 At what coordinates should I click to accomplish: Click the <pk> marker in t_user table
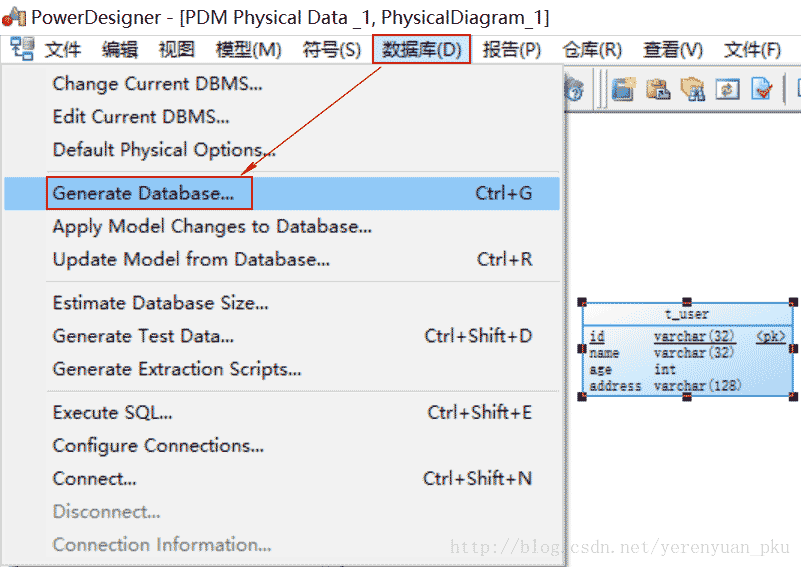click(x=770, y=336)
